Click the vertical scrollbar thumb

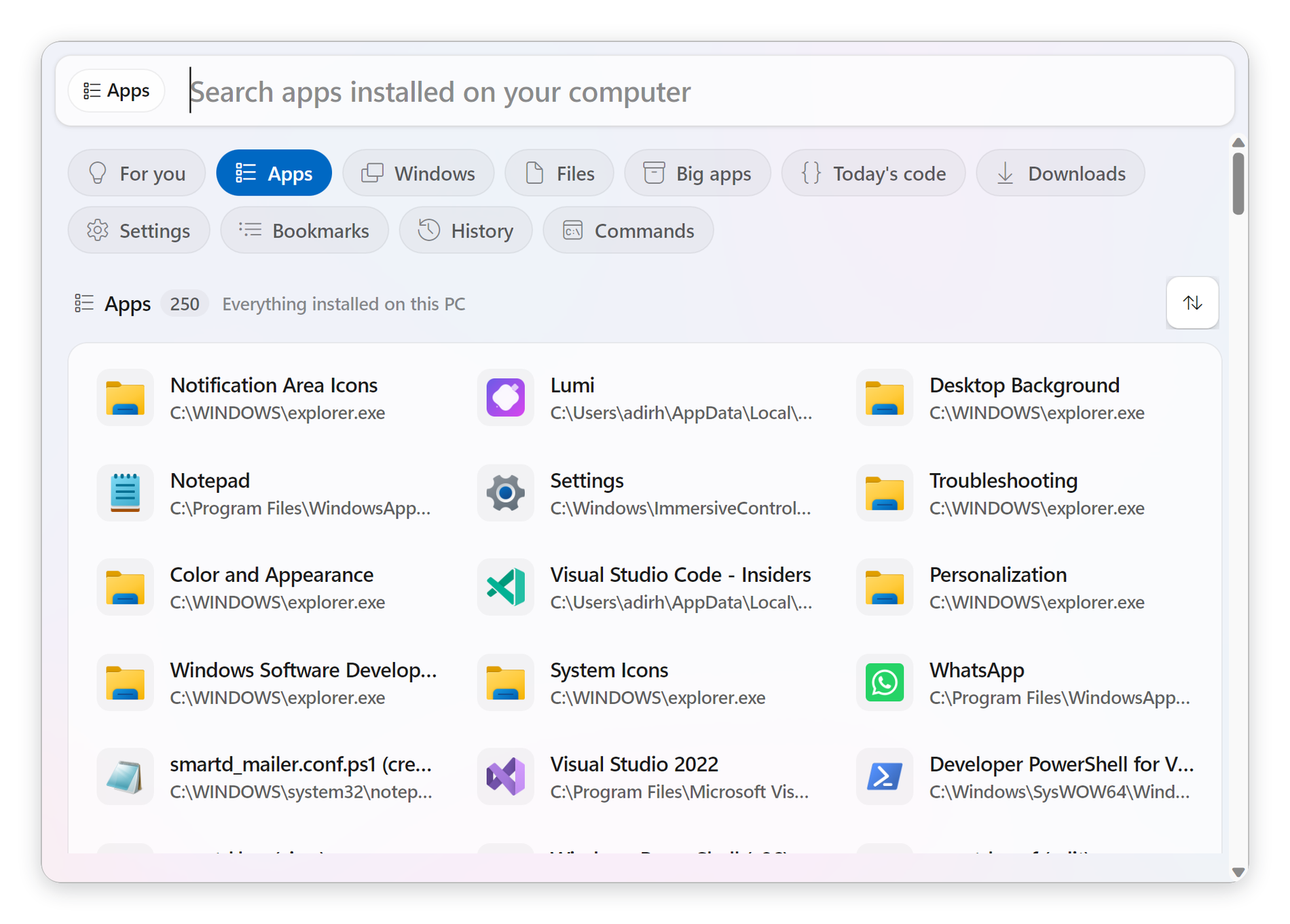click(1238, 183)
